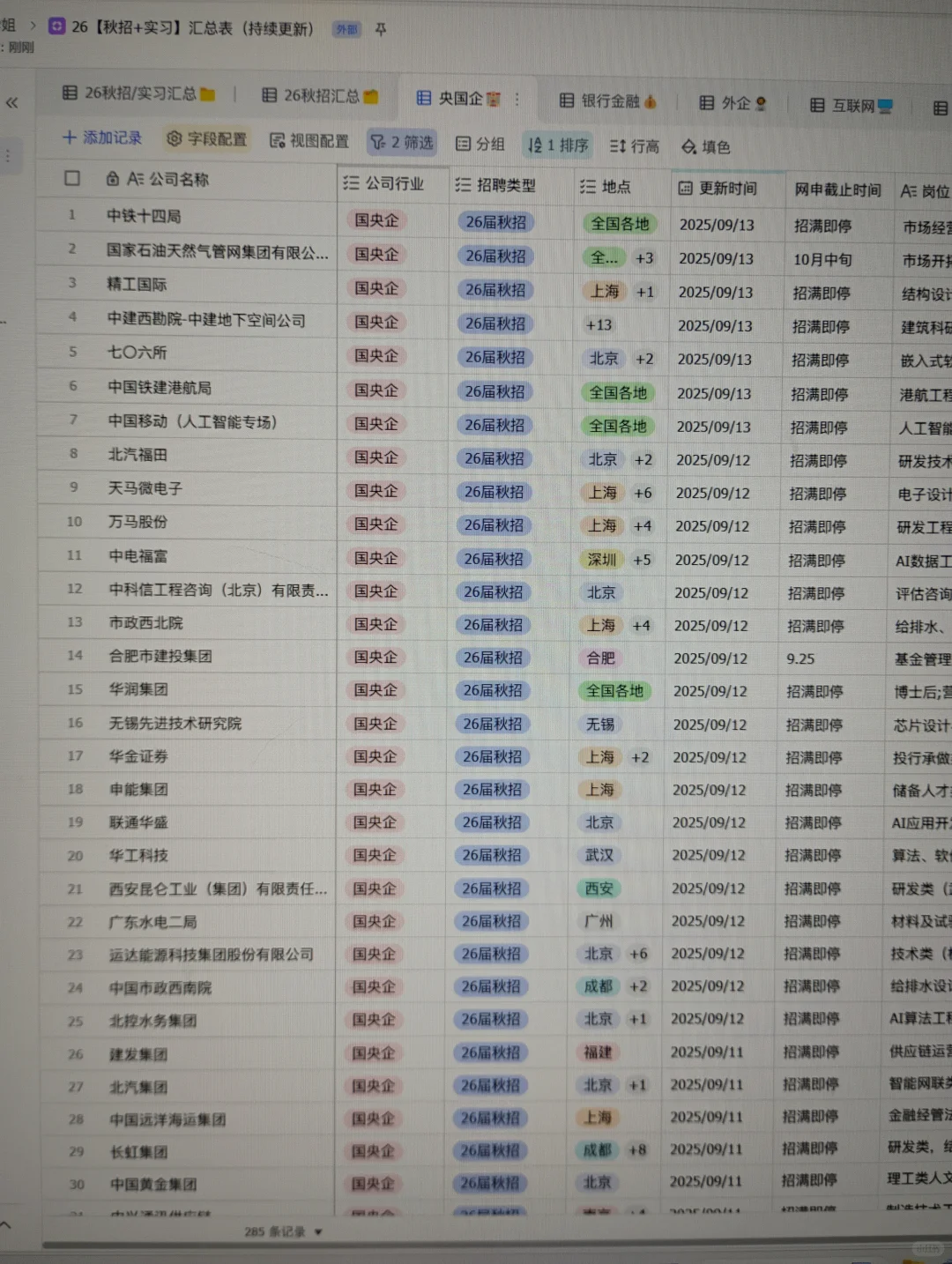
Task: Click the 深圳 +5 location in 中电福富 row
Action: (x=617, y=559)
